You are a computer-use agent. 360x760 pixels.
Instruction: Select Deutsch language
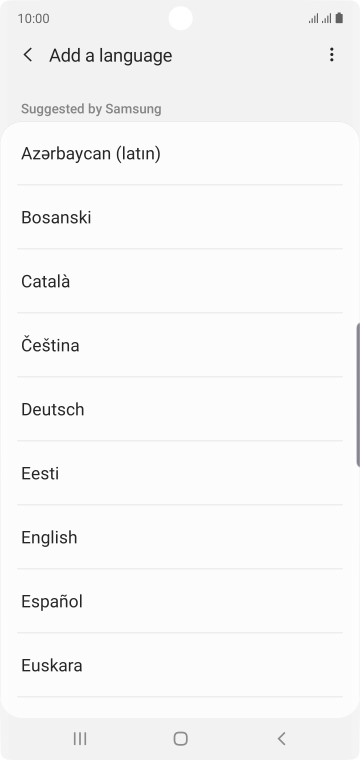(x=180, y=409)
